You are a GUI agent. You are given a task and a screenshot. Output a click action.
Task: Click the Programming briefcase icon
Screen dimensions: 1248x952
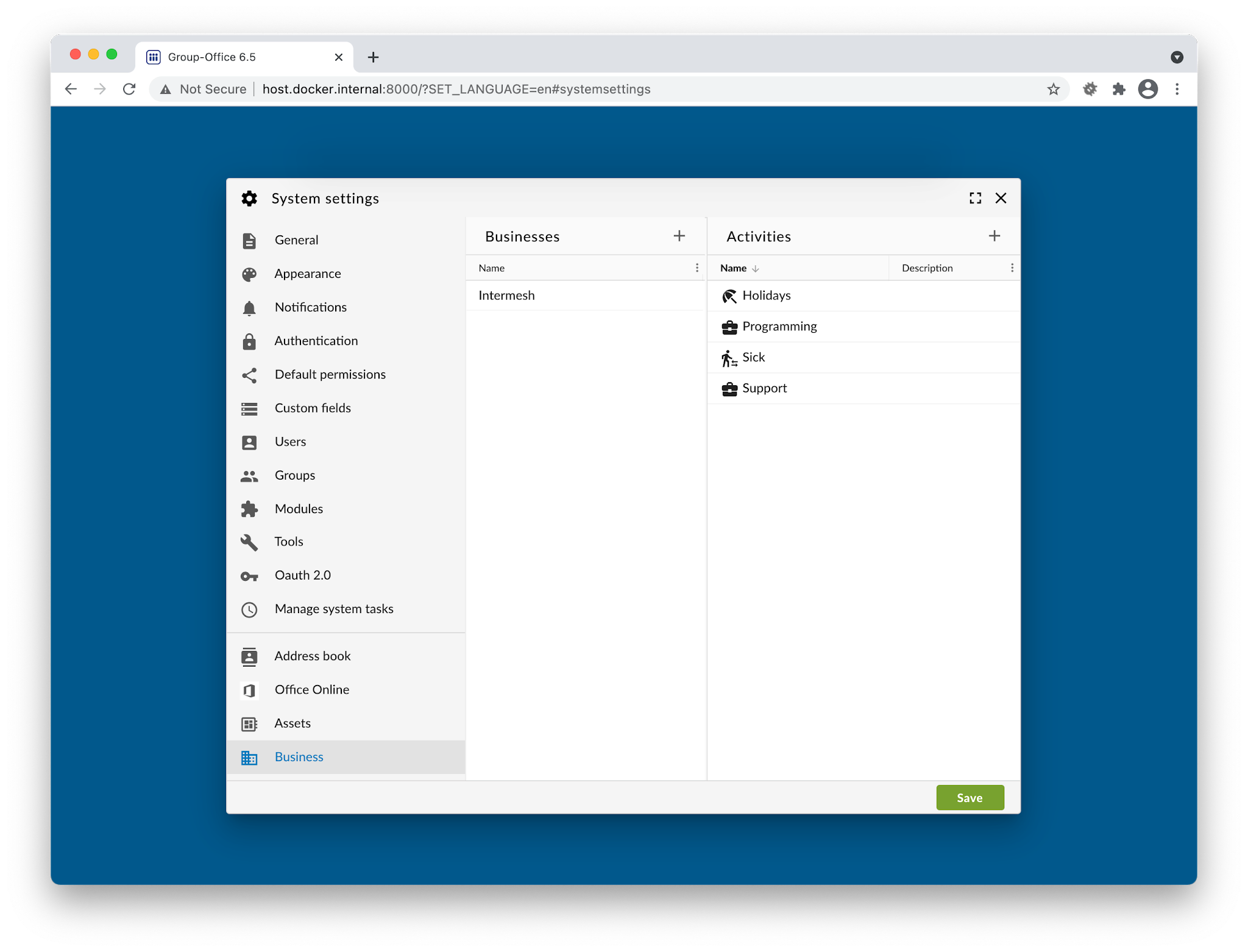729,327
